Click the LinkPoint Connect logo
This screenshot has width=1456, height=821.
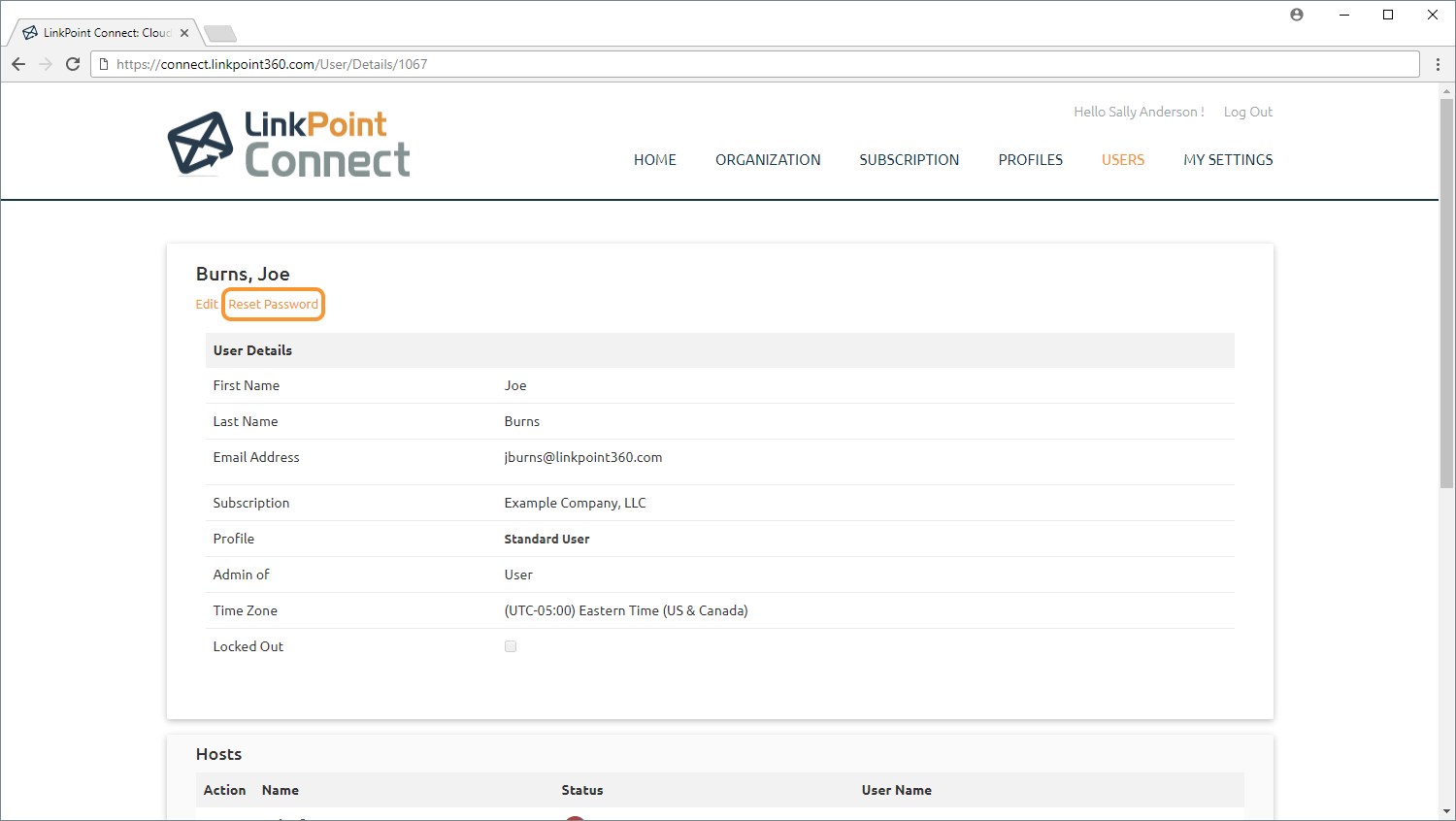coord(288,144)
